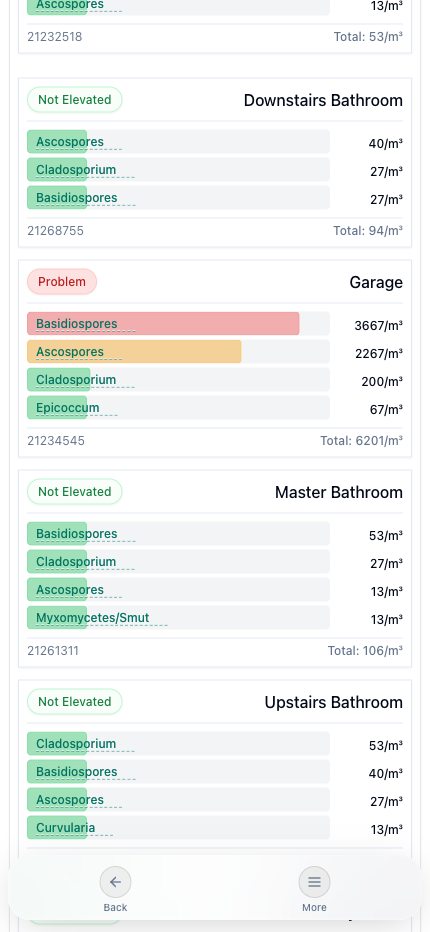Click the 2267/m³ Ascospores count
430x932 pixels.
coord(378,354)
